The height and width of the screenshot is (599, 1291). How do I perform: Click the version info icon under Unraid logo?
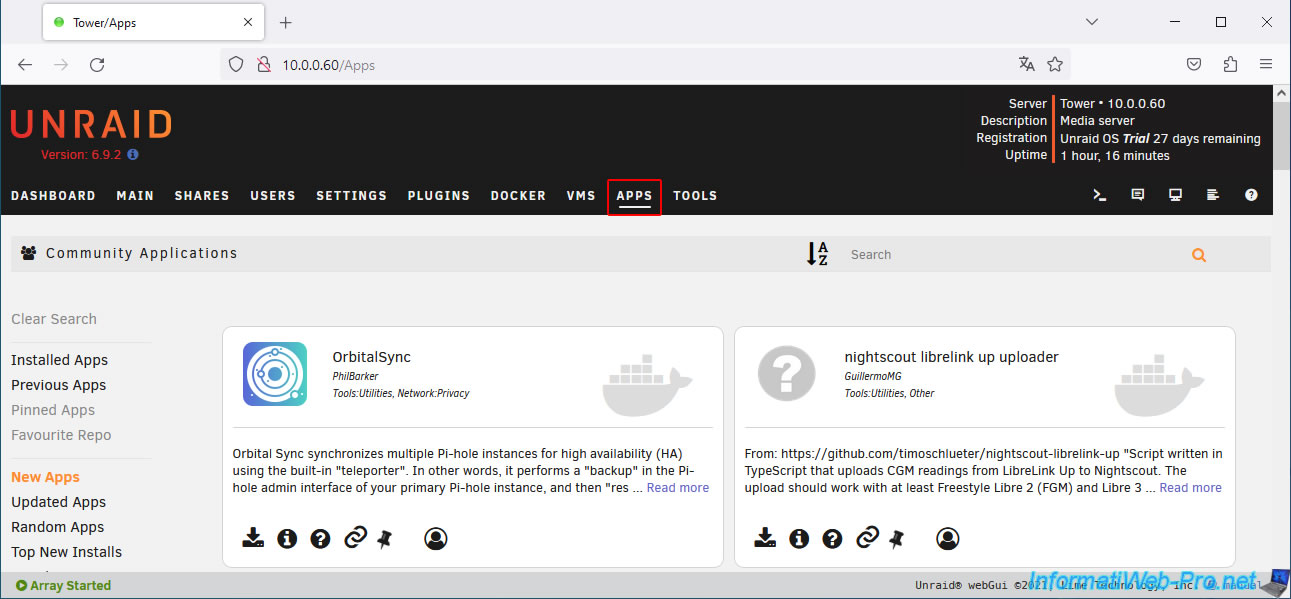[133, 155]
